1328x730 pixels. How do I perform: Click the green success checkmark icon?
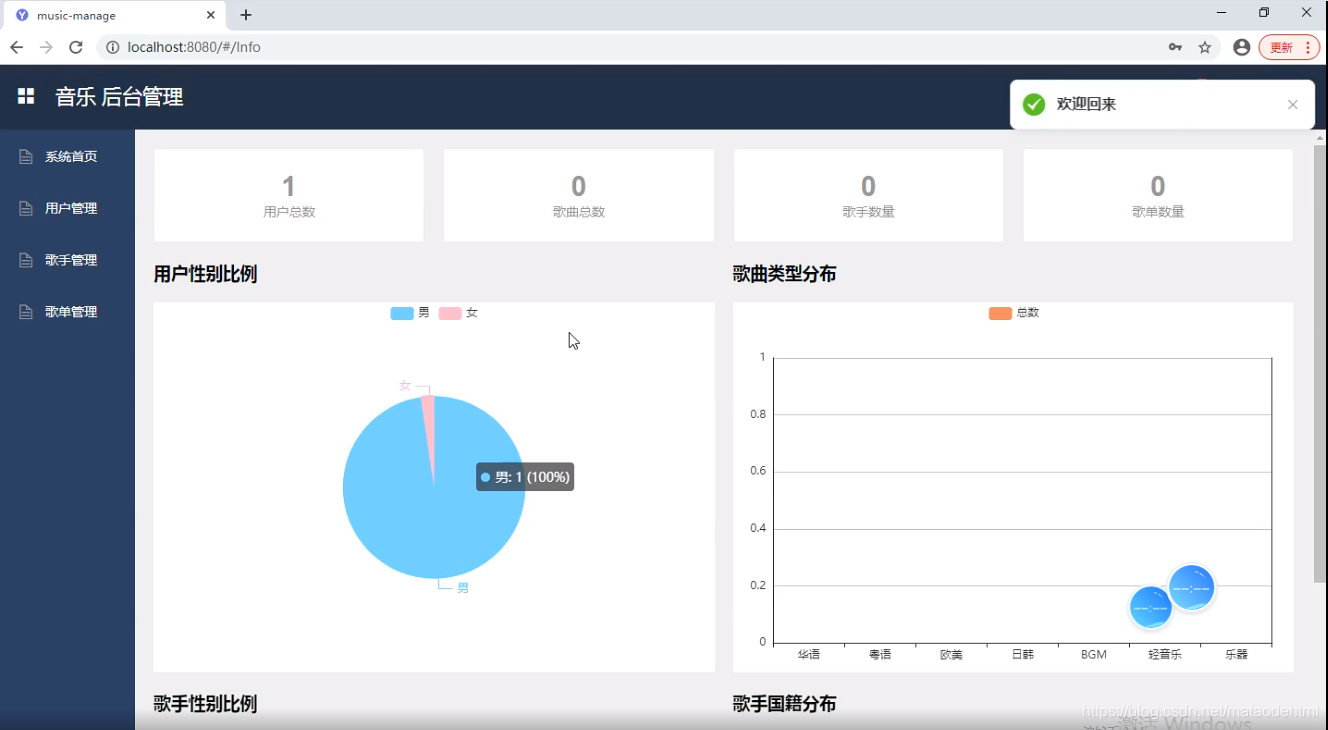pos(1034,104)
